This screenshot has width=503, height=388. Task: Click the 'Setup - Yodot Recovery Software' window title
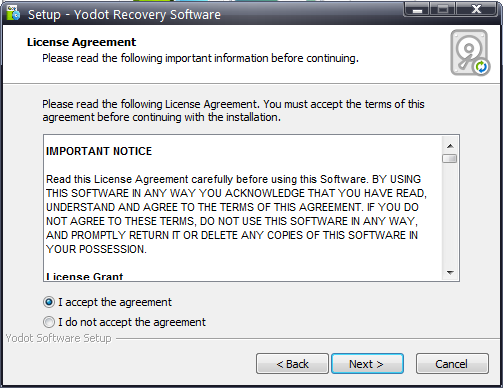(x=124, y=15)
